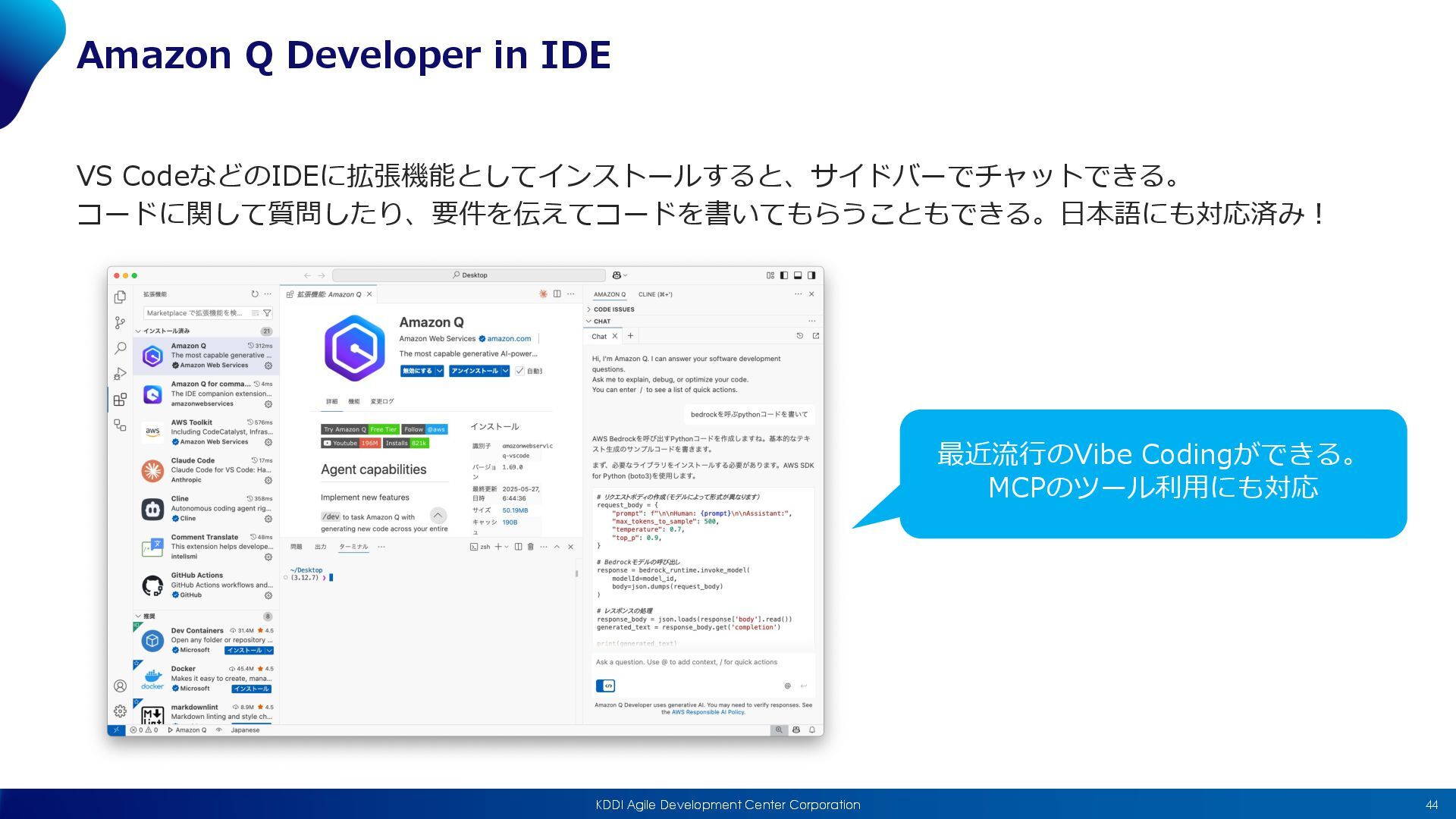This screenshot has height=819, width=1456.
Task: Open the AWS Responsible AI Policy link
Action: tap(708, 712)
